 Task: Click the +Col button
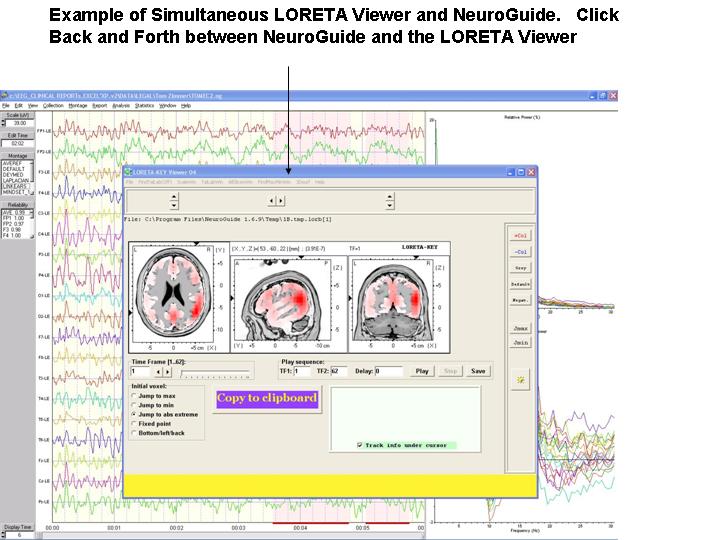520,236
